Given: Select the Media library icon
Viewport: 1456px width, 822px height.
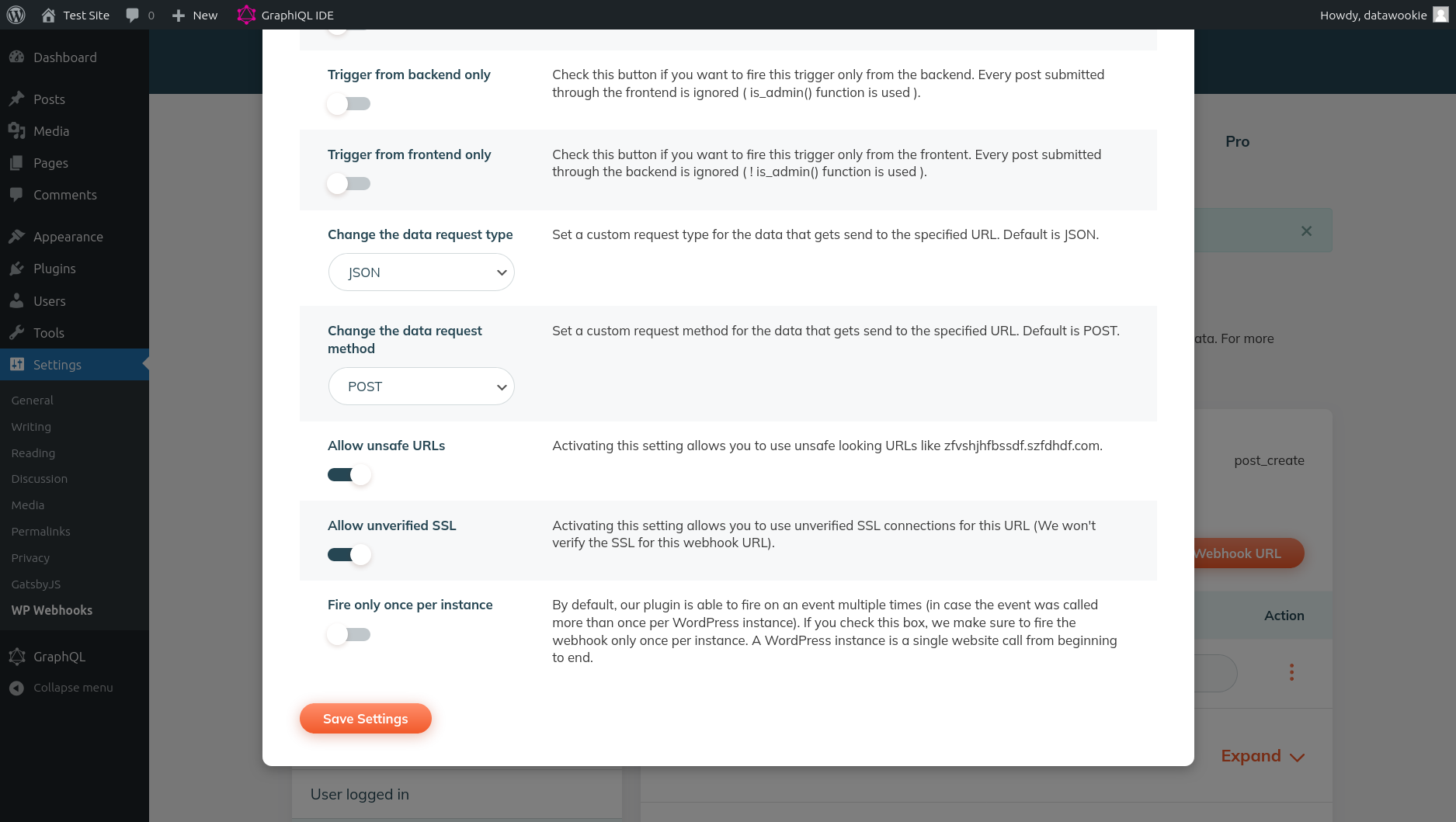Looking at the screenshot, I should [18, 131].
